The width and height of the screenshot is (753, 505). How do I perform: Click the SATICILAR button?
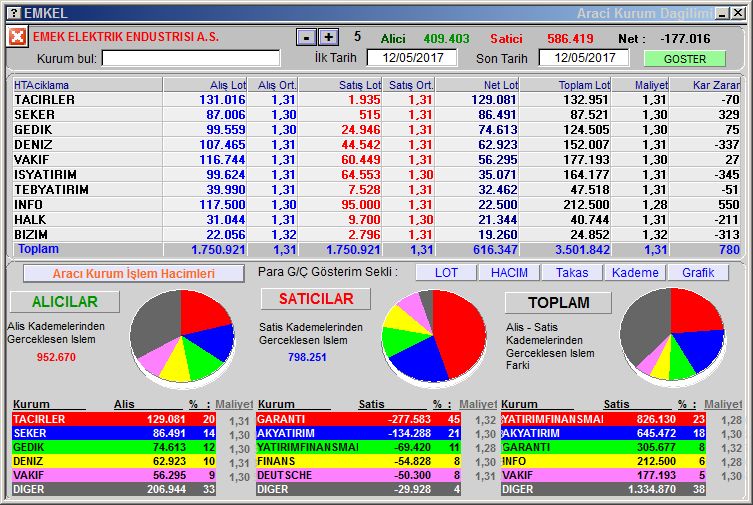coord(316,299)
